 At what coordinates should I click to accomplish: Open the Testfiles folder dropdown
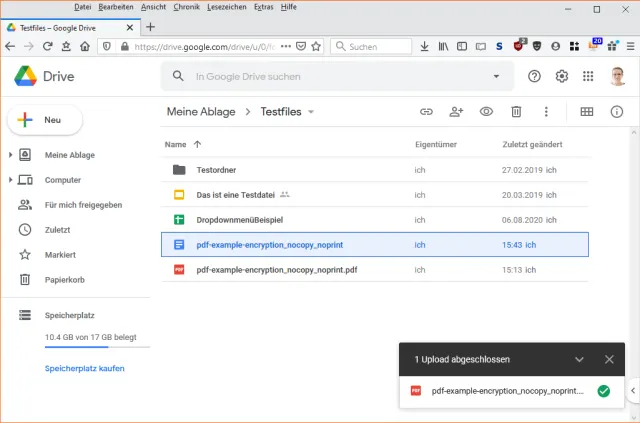311,112
